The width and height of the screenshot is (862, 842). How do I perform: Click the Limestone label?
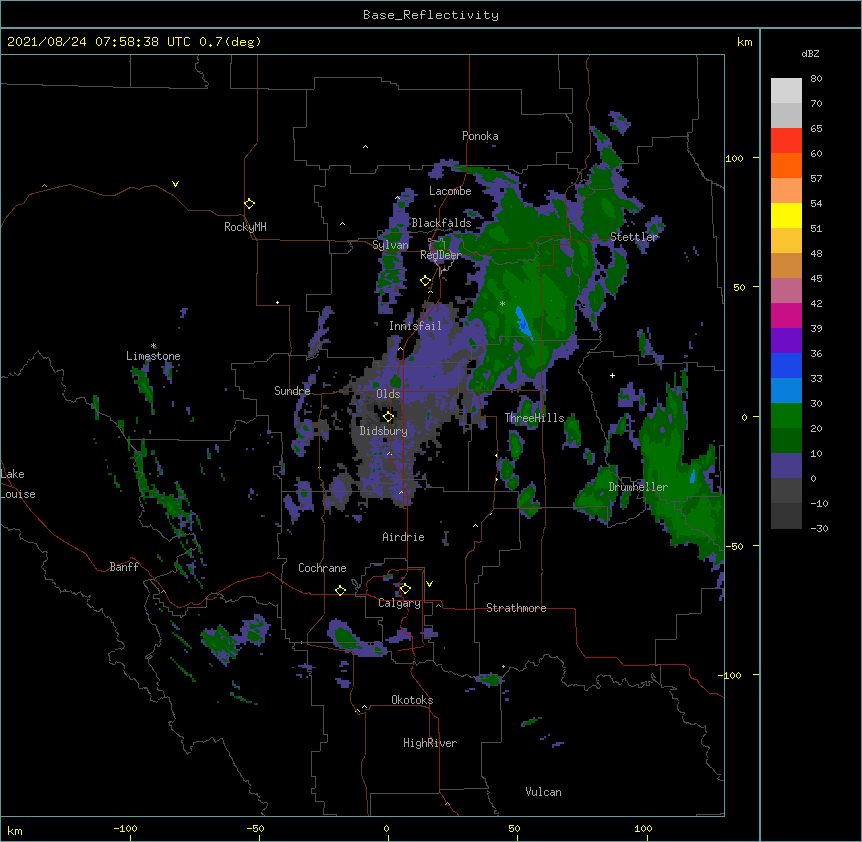[x=153, y=356]
